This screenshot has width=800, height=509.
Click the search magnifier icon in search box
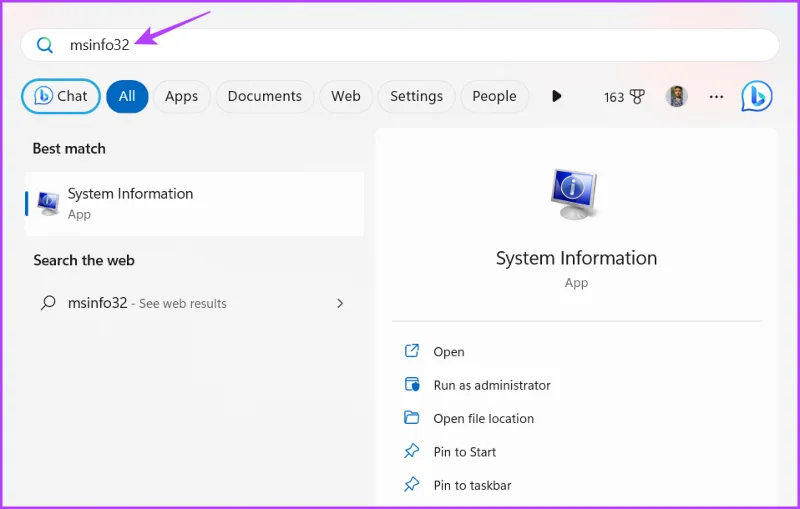click(45, 45)
